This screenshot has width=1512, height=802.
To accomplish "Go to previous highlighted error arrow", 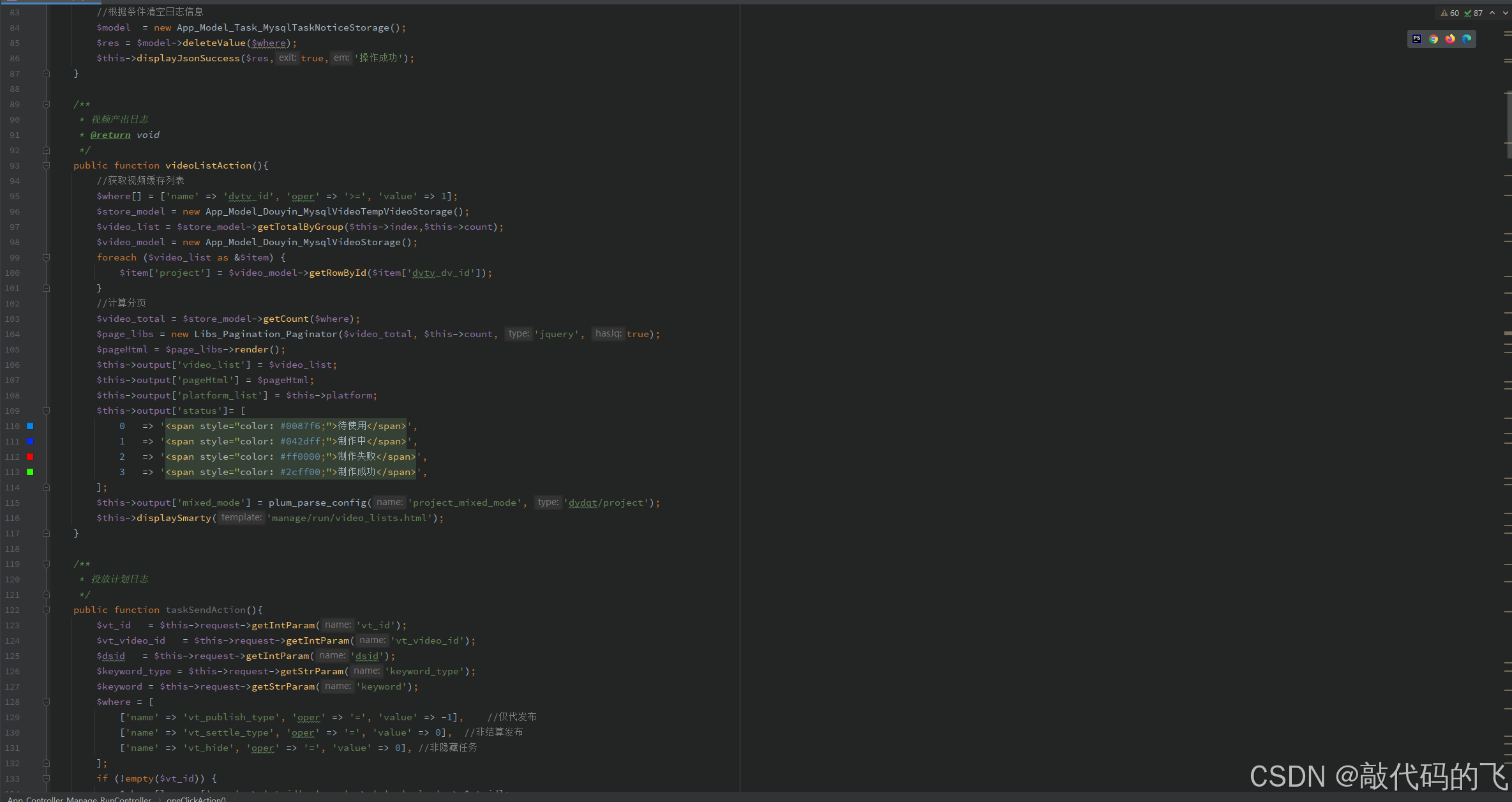I will pyautogui.click(x=1492, y=13).
